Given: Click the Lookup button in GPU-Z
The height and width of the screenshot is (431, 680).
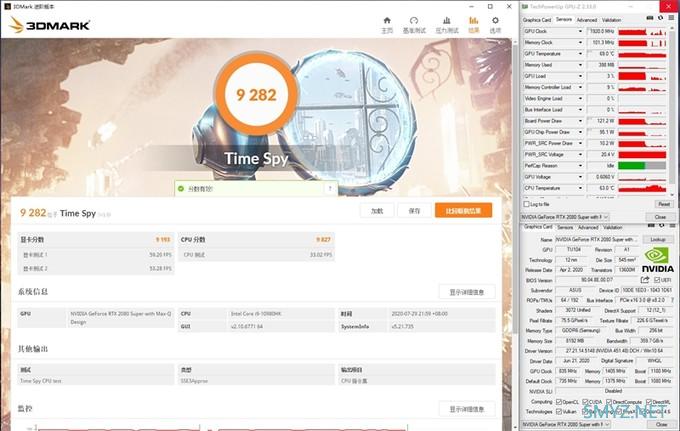Looking at the screenshot, I should [x=658, y=239].
